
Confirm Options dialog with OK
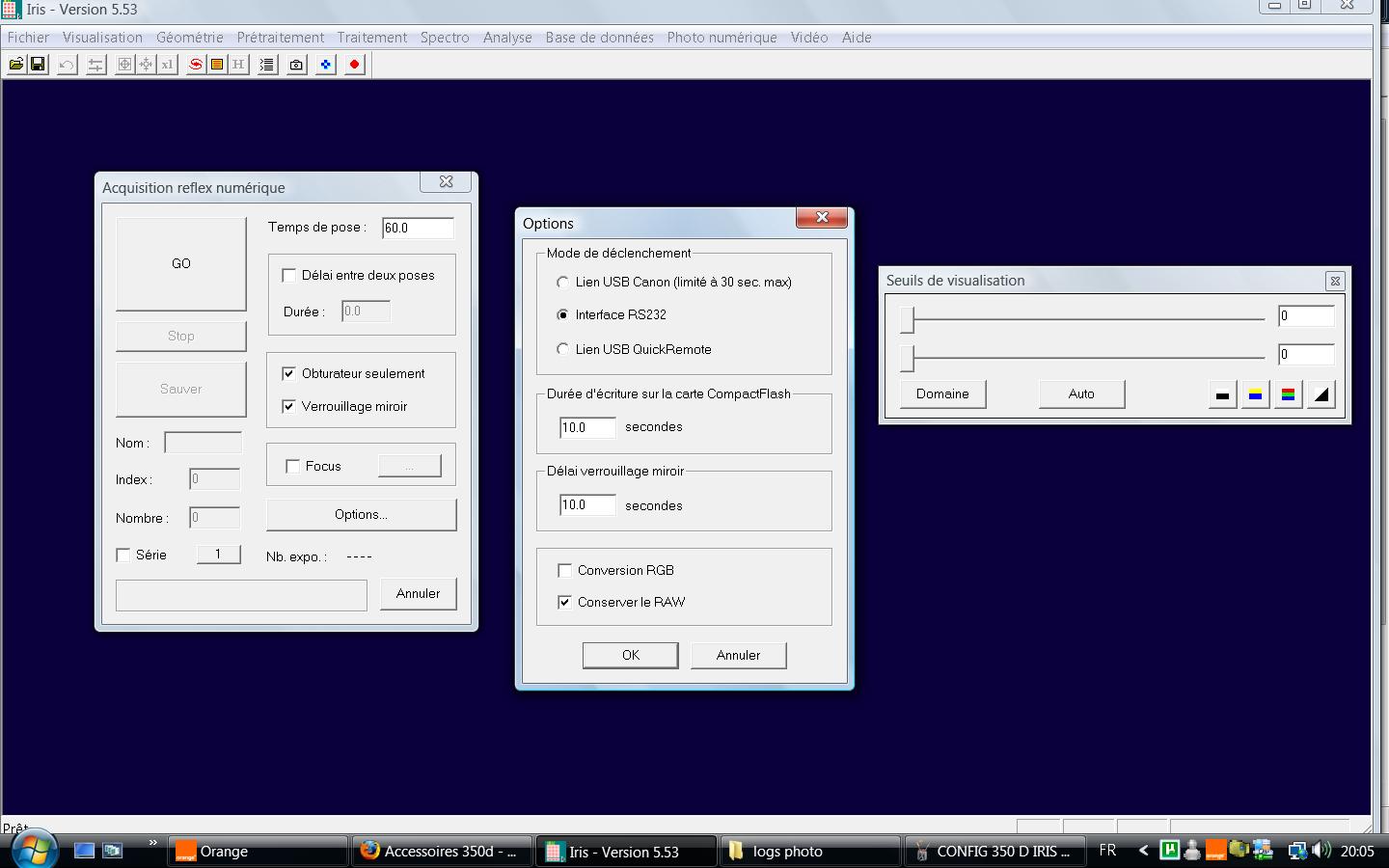point(631,655)
